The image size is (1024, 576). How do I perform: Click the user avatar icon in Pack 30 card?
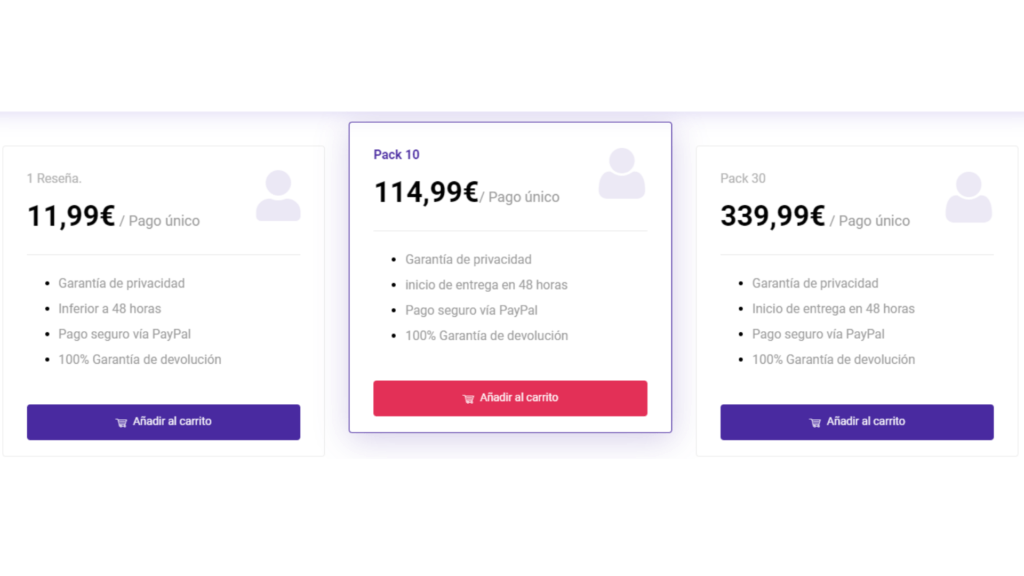(968, 197)
